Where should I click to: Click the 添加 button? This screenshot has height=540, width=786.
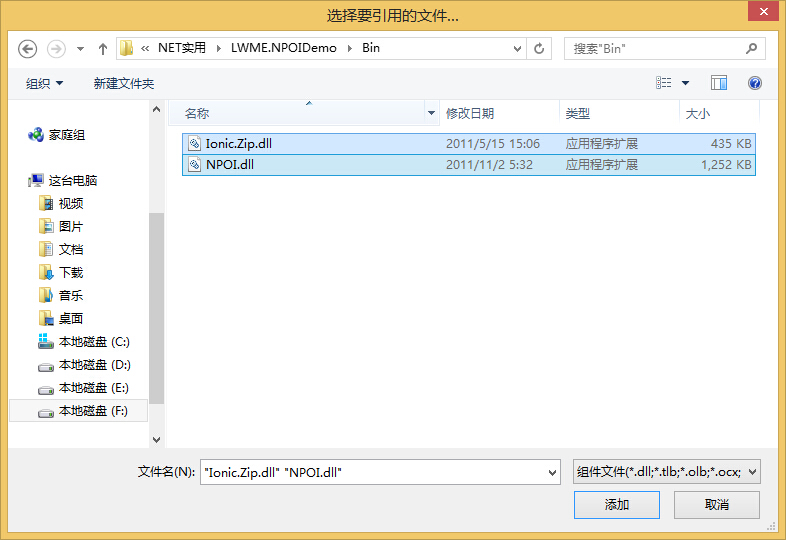pyautogui.click(x=617, y=505)
